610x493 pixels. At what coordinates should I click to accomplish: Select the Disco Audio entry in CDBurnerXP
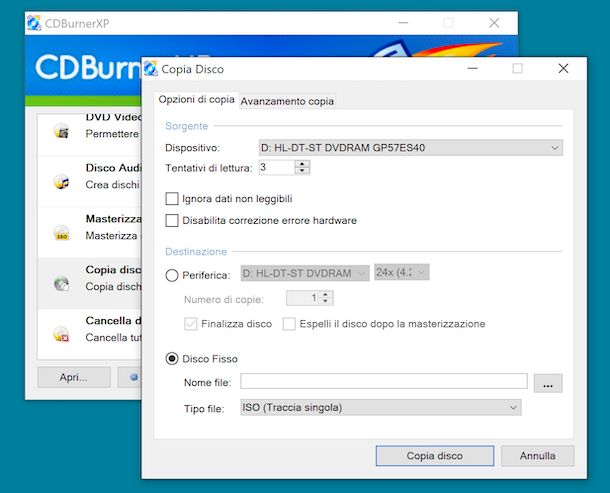point(89,182)
